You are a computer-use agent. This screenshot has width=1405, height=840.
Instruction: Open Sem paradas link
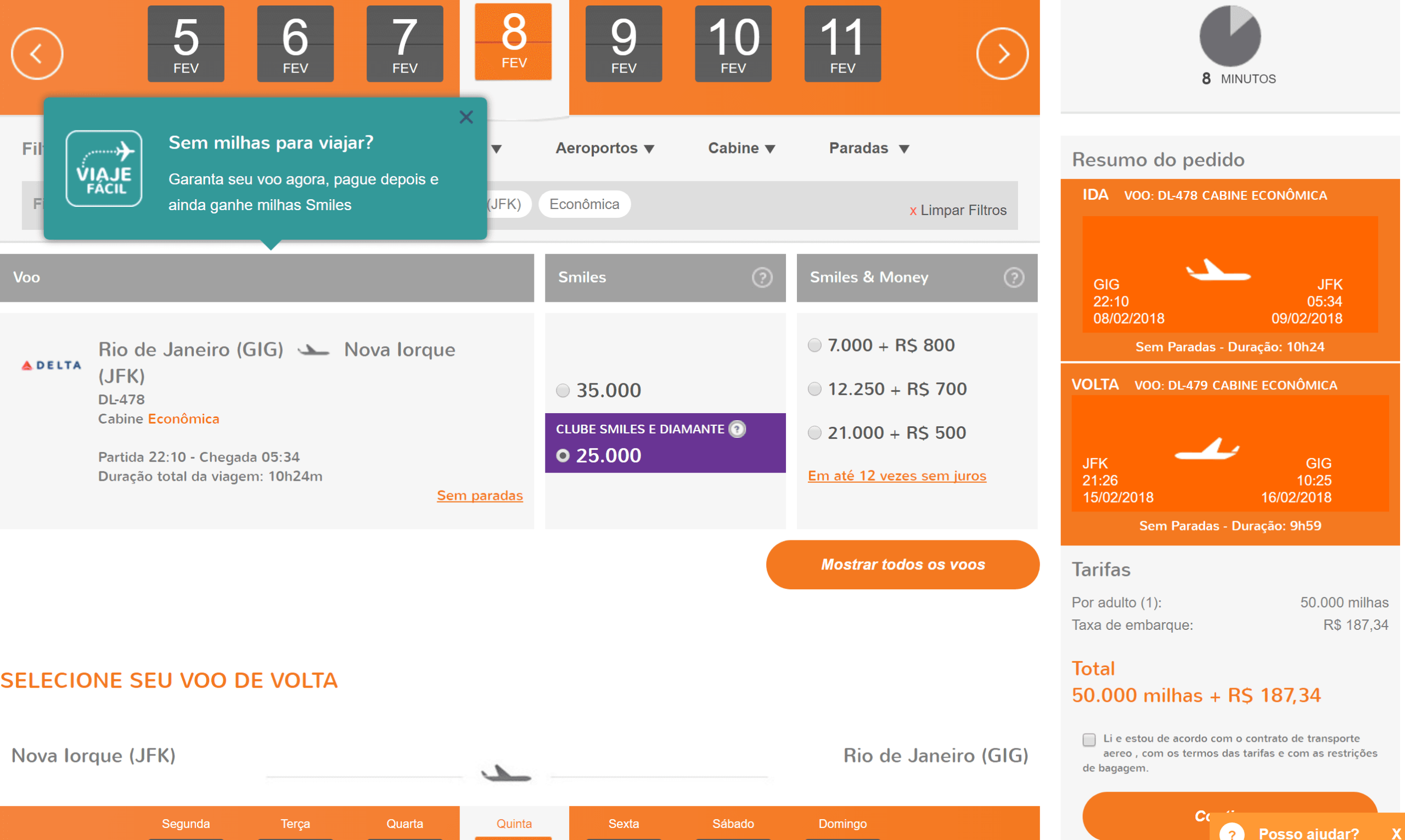click(x=480, y=496)
